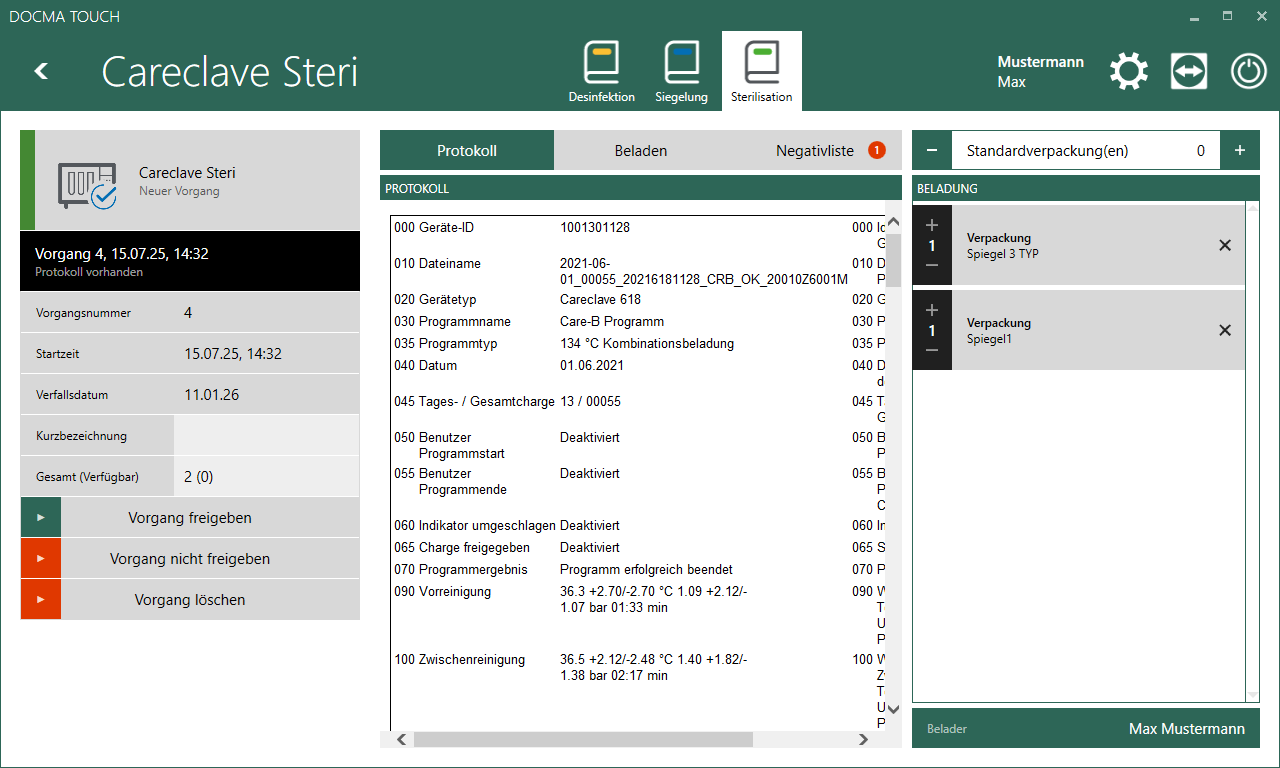This screenshot has height=768, width=1280.
Task: Switch to the Beladen tab
Action: click(640, 151)
